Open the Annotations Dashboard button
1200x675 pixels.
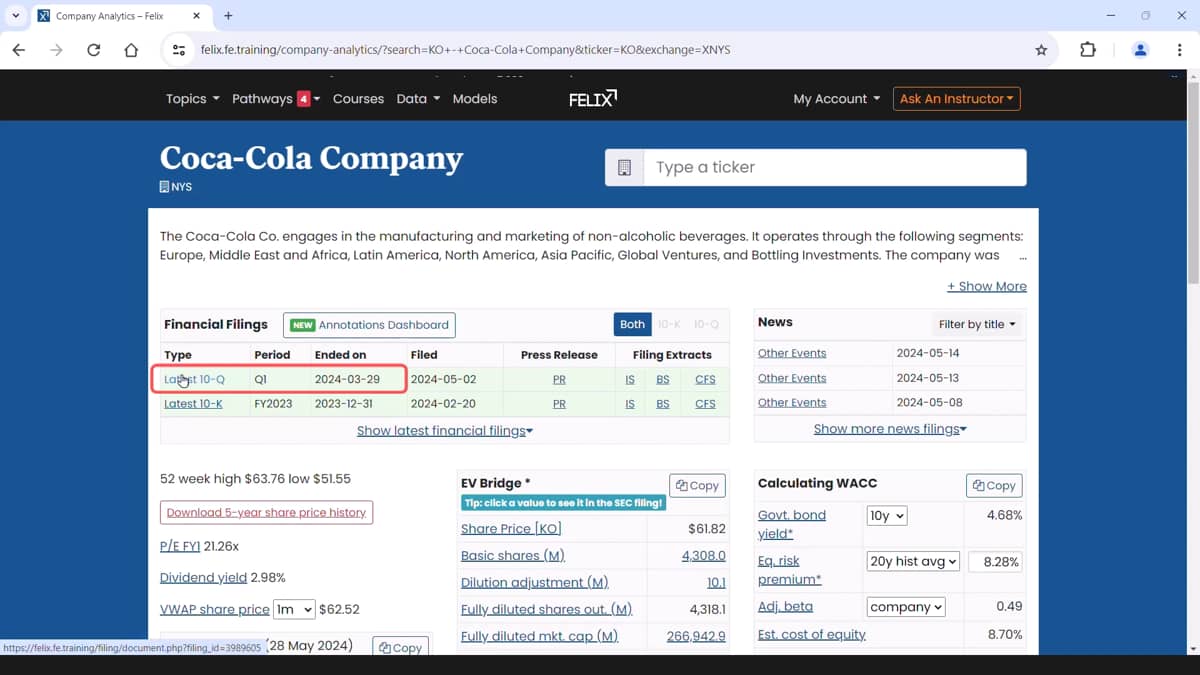coord(369,325)
